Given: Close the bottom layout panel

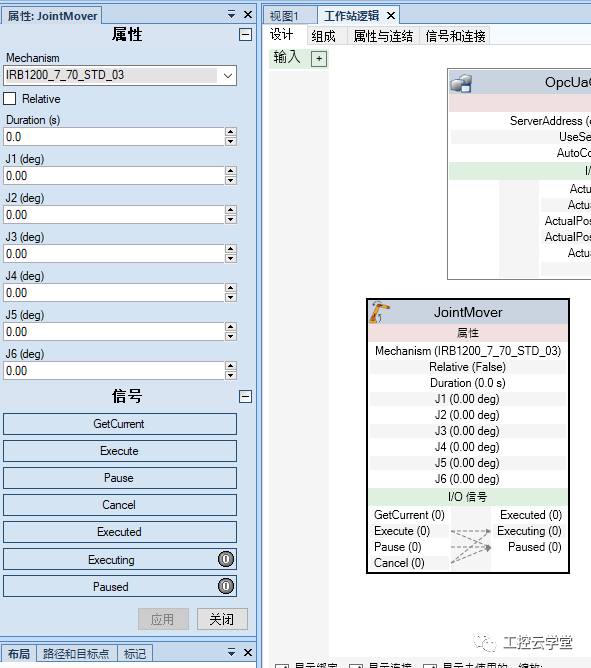Looking at the screenshot, I should pyautogui.click(x=248, y=652).
